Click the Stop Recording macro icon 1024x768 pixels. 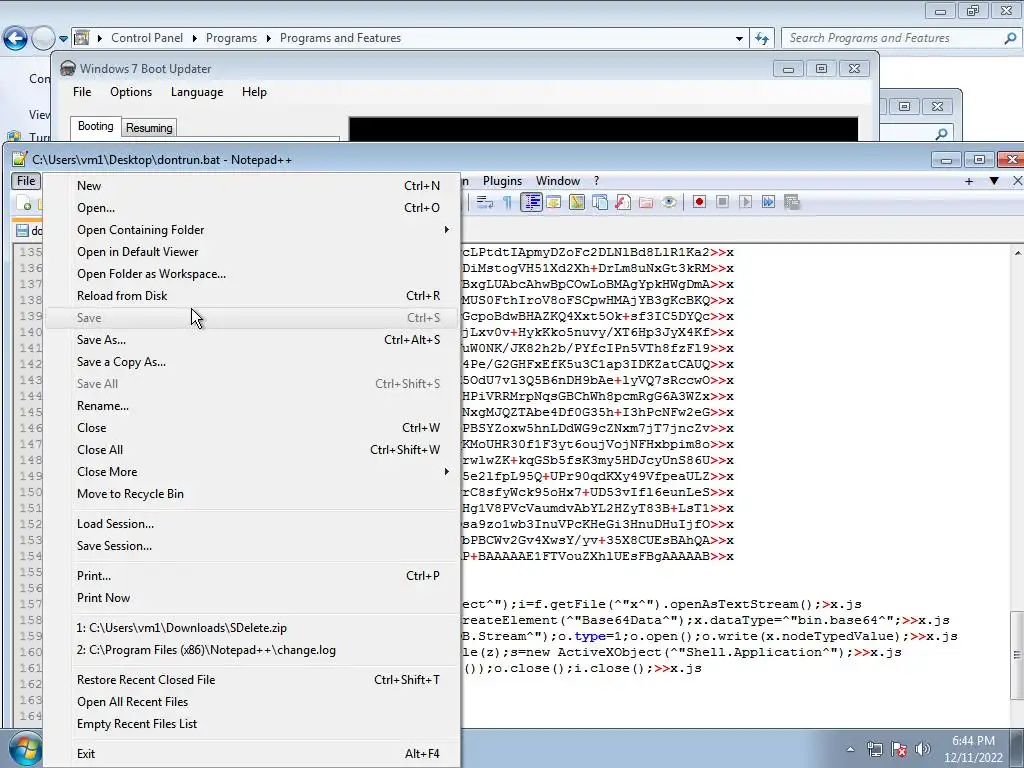tap(722, 202)
